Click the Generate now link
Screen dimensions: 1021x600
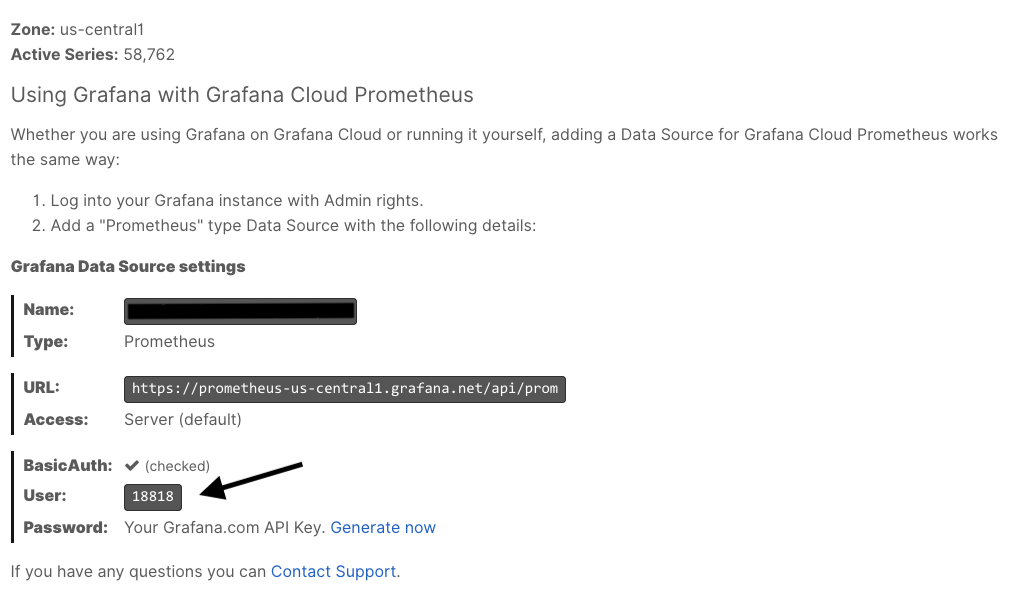(x=383, y=527)
